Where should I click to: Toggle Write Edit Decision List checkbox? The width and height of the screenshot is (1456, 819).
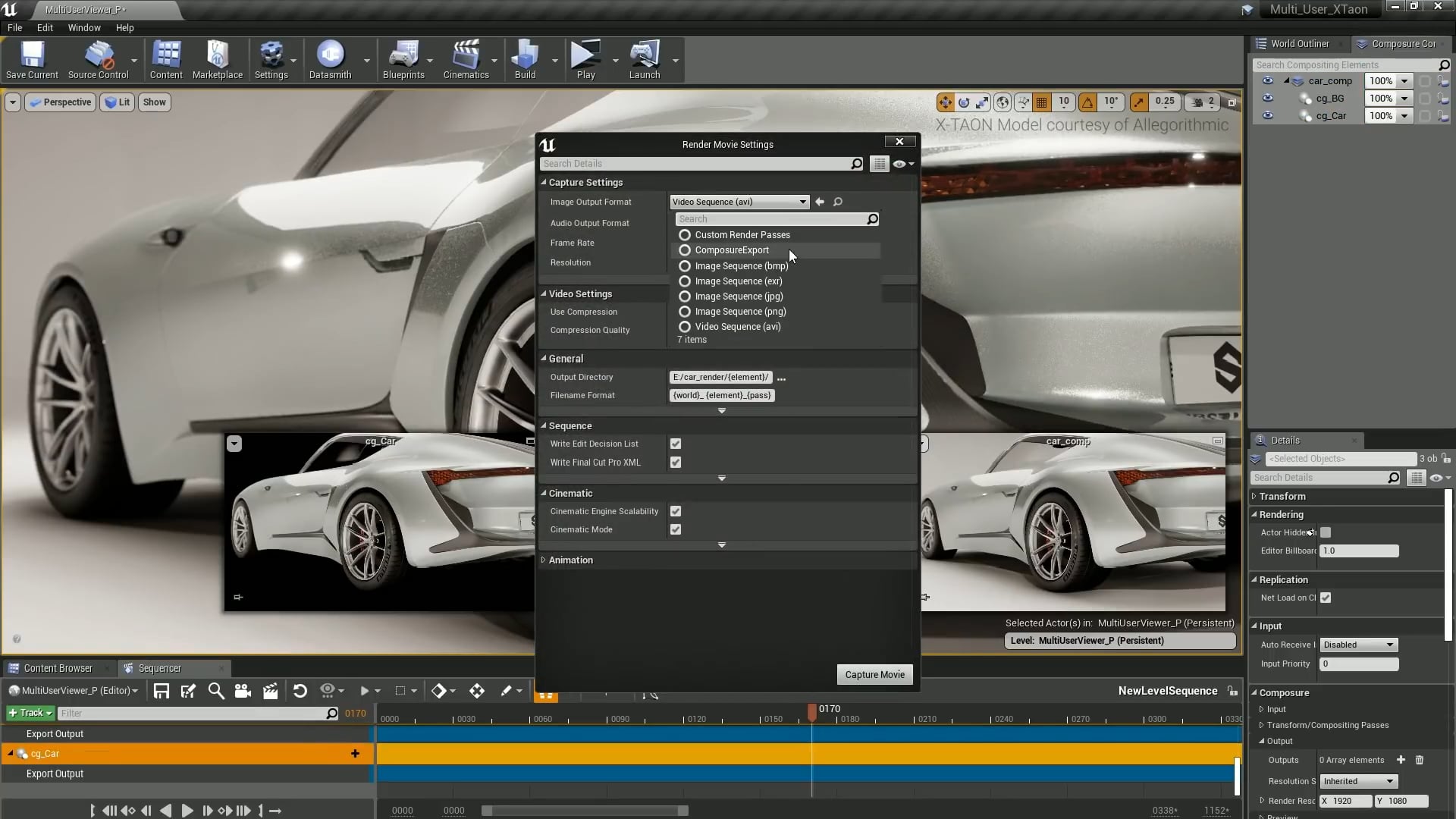(676, 444)
